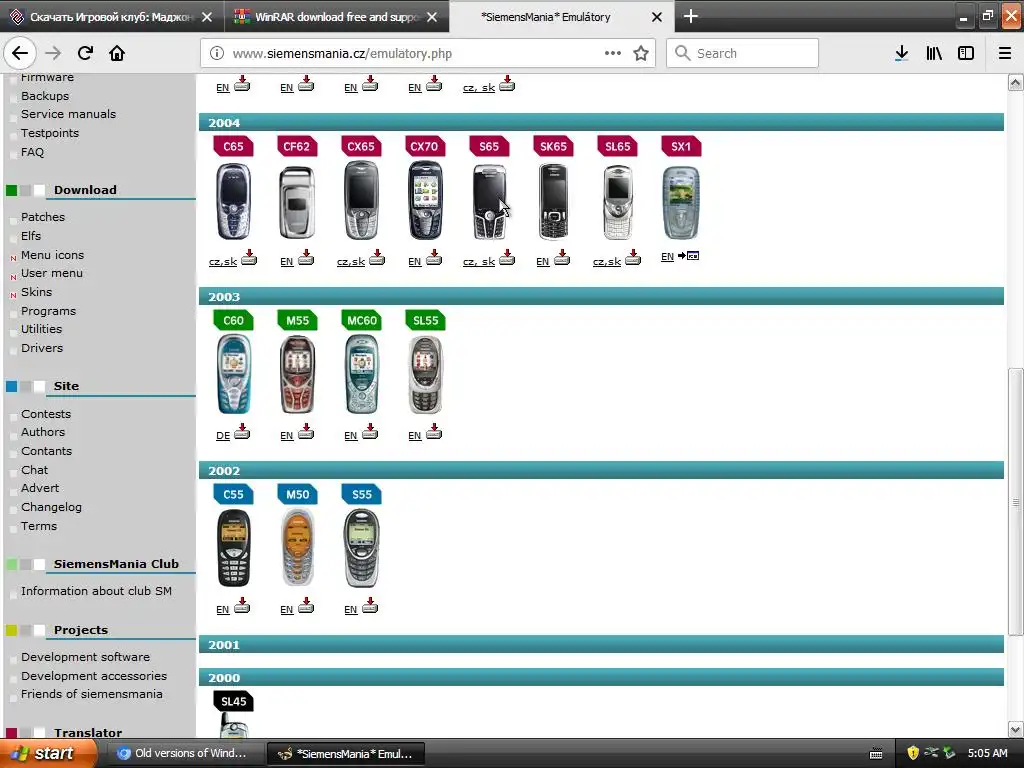Download the CF62 emulator

pos(306,257)
